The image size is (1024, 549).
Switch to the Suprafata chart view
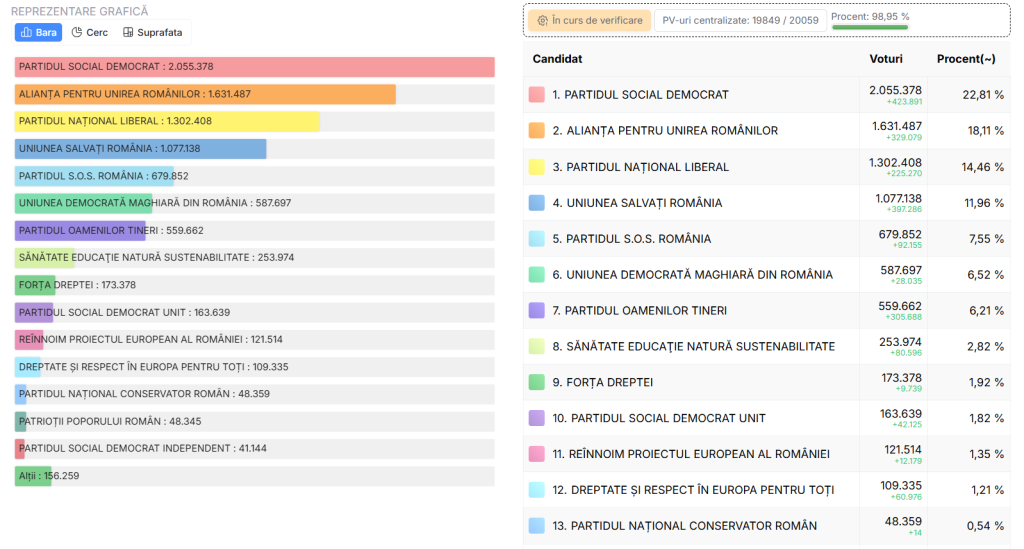pos(152,32)
